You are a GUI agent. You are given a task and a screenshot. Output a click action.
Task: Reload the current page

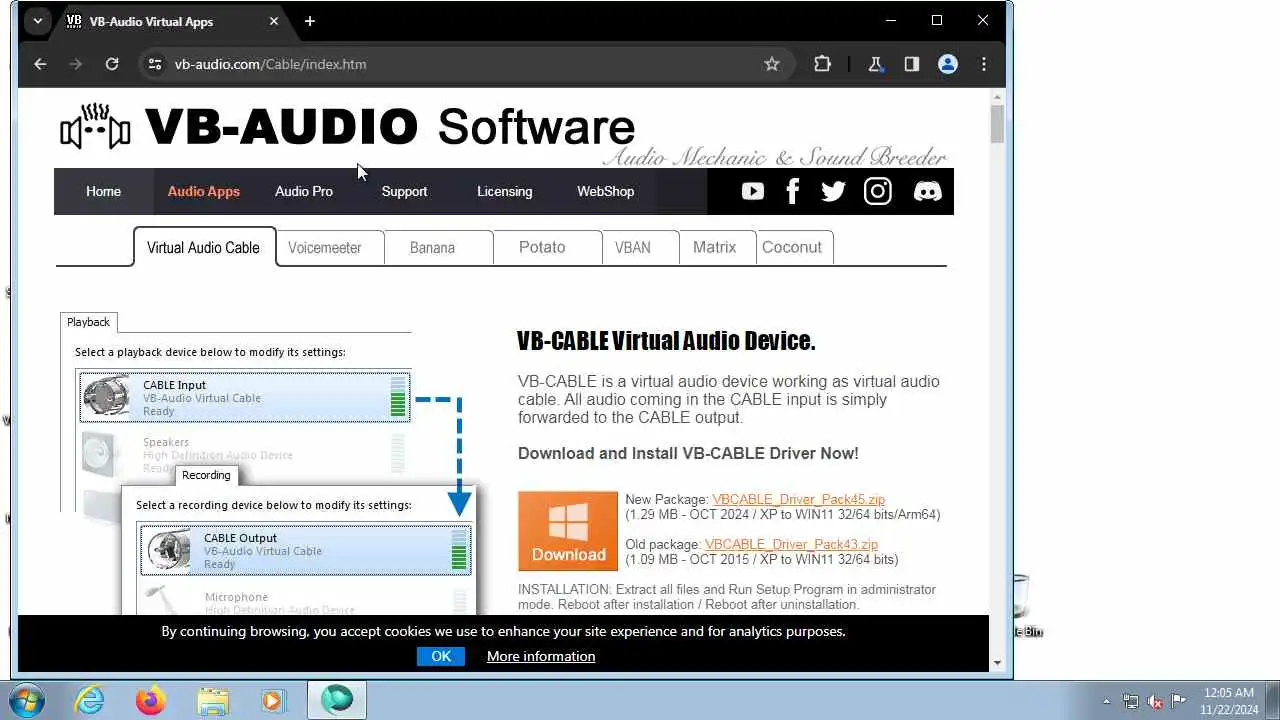(x=112, y=64)
